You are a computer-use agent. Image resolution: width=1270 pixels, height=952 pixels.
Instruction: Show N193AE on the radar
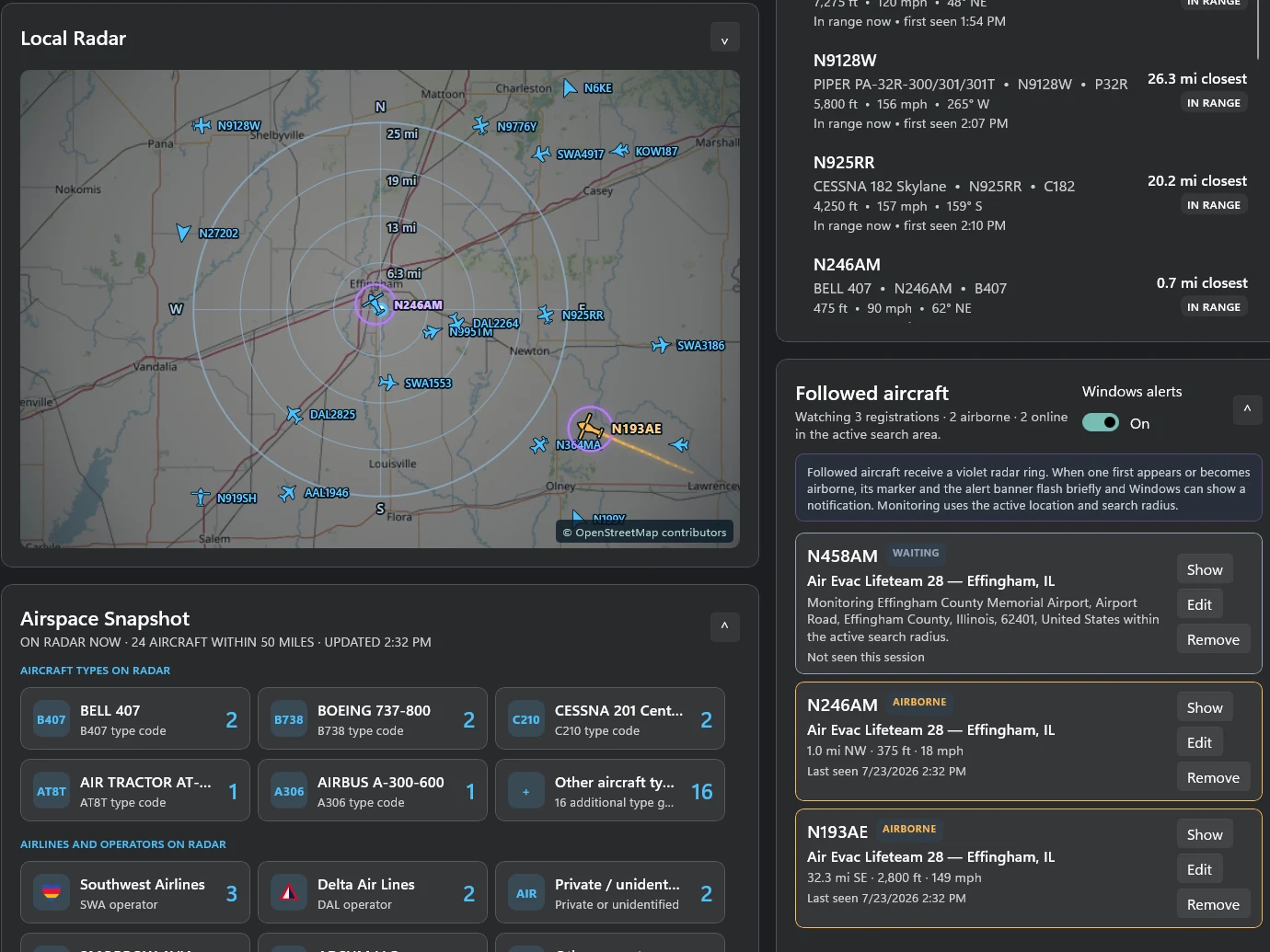1205,834
